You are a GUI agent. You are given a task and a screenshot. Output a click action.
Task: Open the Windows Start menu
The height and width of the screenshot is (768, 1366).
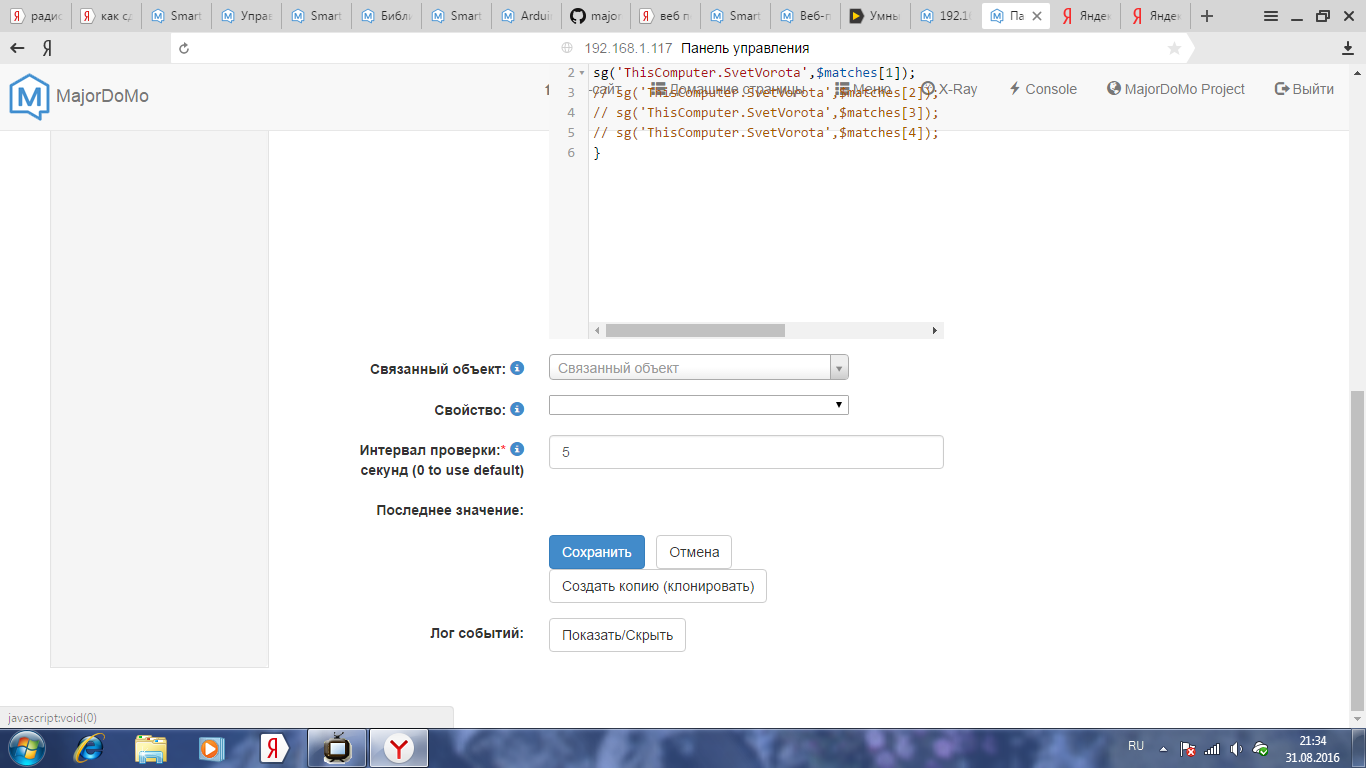[26, 748]
